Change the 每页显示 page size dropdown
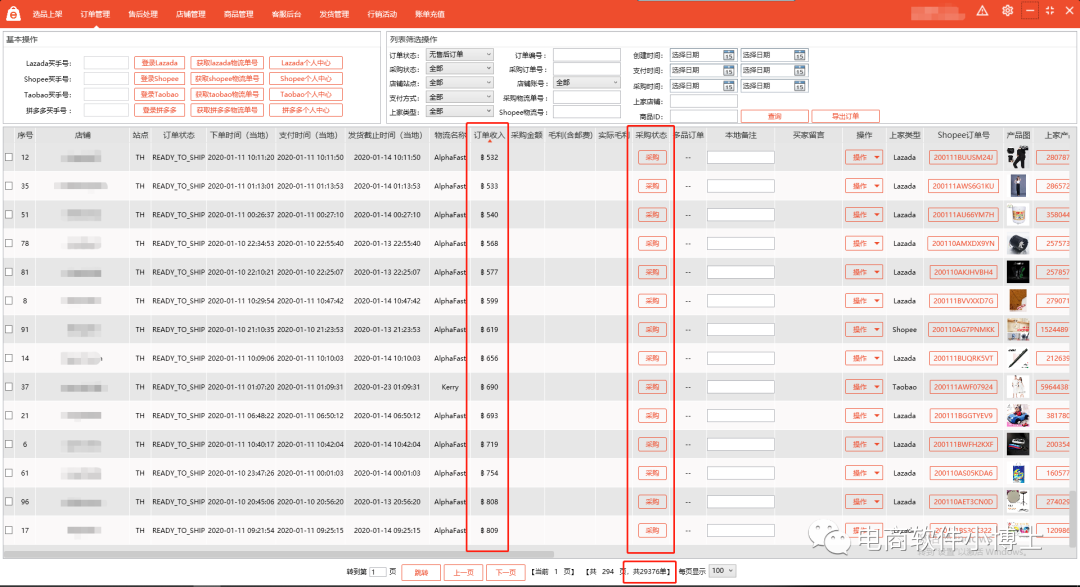 (723, 571)
